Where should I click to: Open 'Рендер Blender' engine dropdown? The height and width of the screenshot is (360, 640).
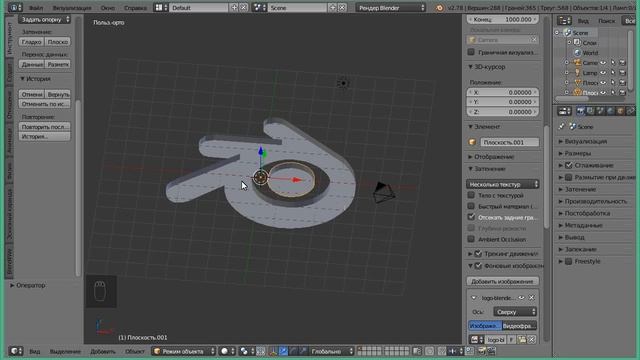click(x=391, y=8)
